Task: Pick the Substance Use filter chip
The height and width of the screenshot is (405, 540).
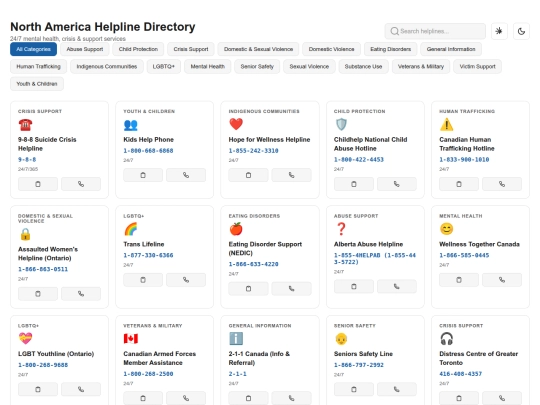Action: pos(363,66)
